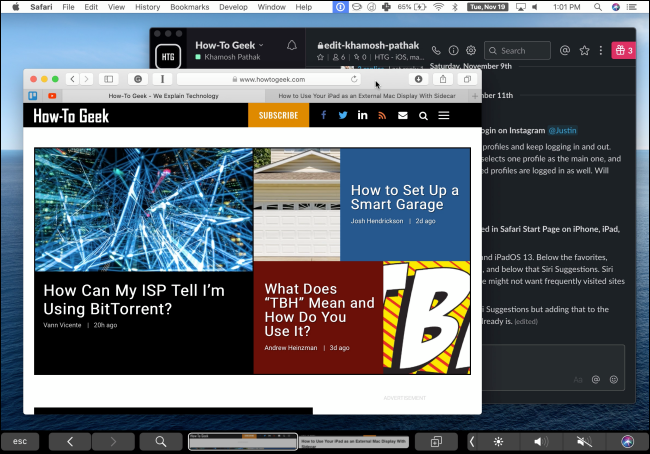Click the Safari forward arrow button
This screenshot has height=454, width=650.
coord(86,79)
